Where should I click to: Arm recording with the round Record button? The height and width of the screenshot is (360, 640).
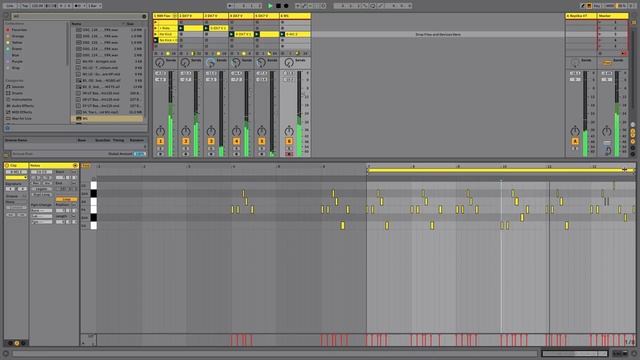pyautogui.click(x=286, y=6)
